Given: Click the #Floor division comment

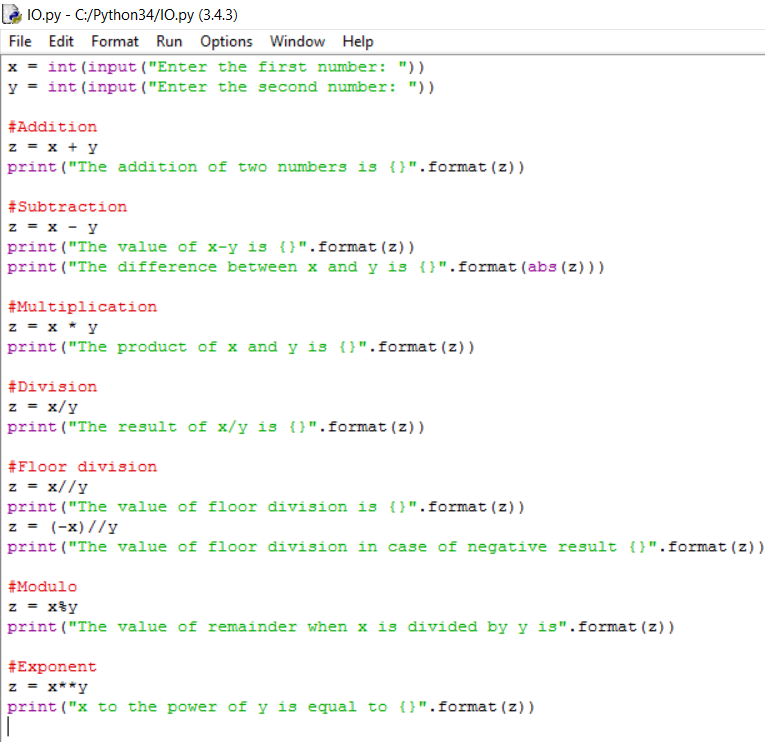Looking at the screenshot, I should click(x=82, y=467).
